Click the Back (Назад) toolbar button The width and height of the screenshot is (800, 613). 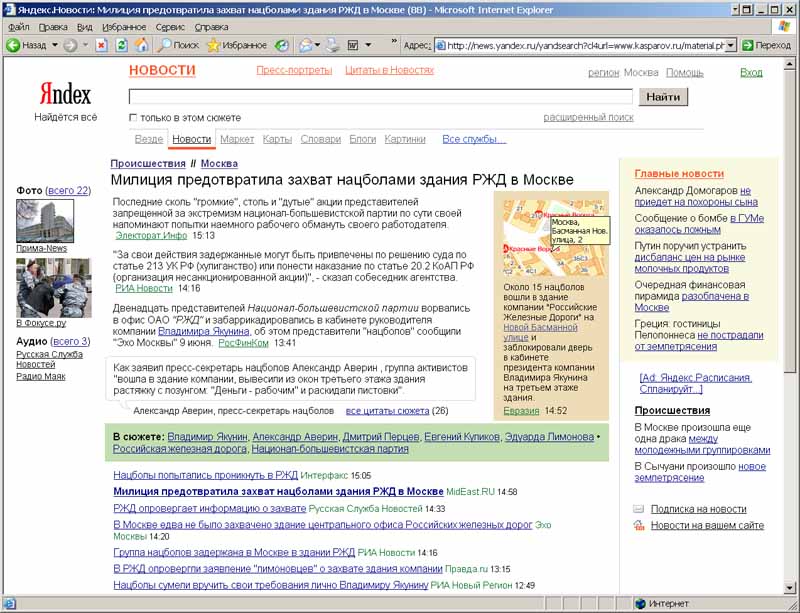[x=27, y=45]
